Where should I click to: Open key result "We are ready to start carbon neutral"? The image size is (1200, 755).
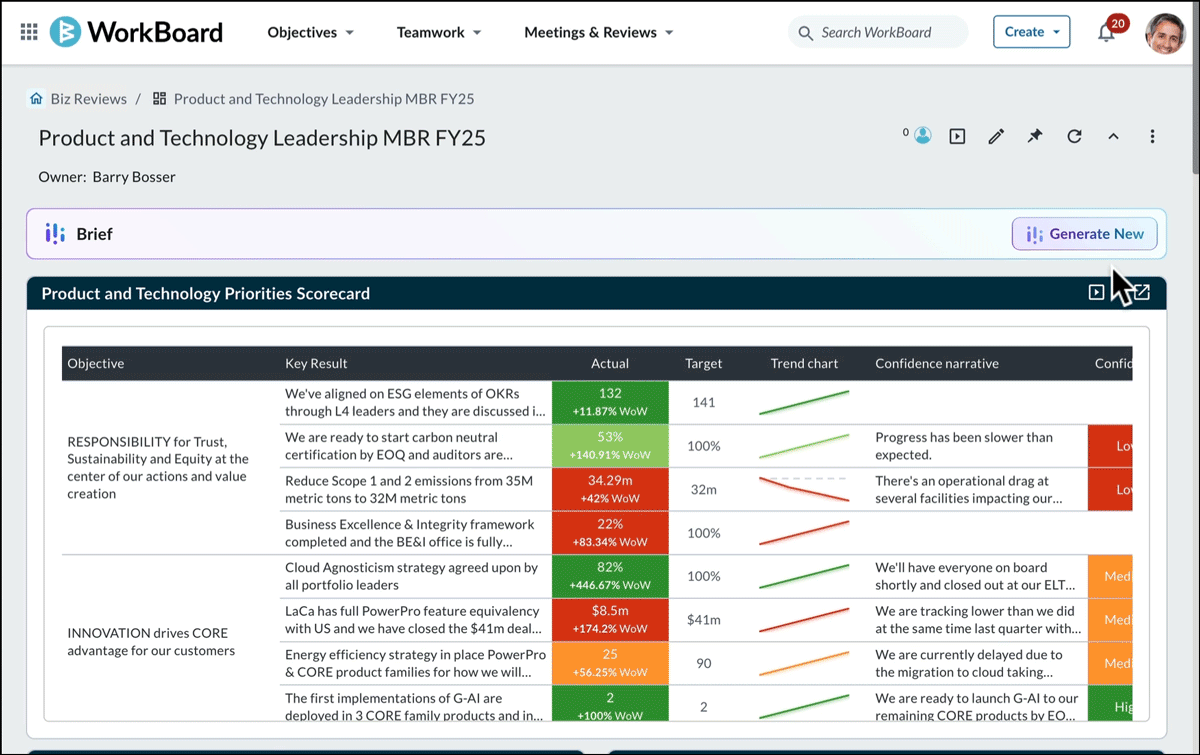click(399, 446)
